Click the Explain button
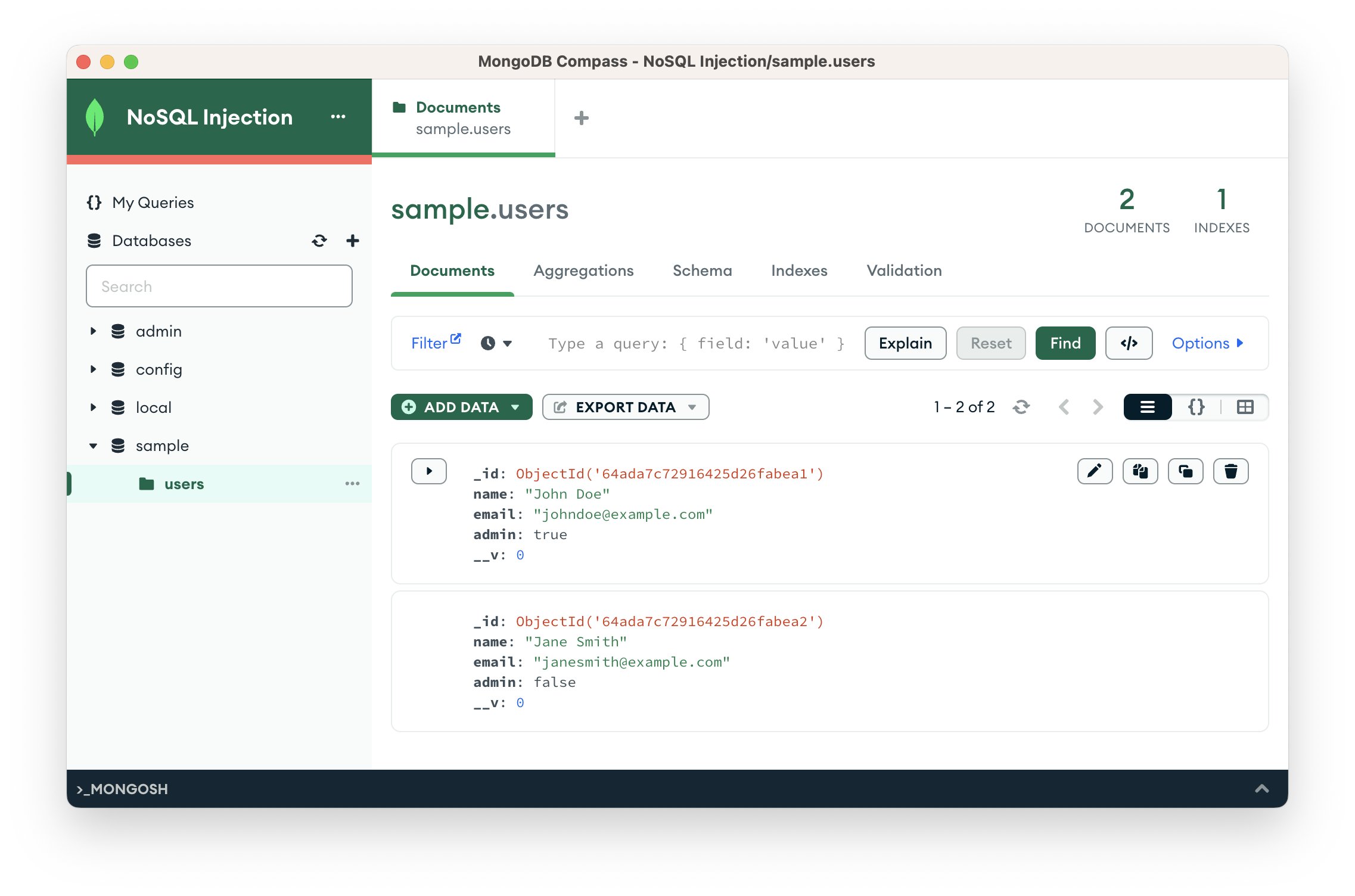Screen dimensions: 1355x896 [905, 343]
